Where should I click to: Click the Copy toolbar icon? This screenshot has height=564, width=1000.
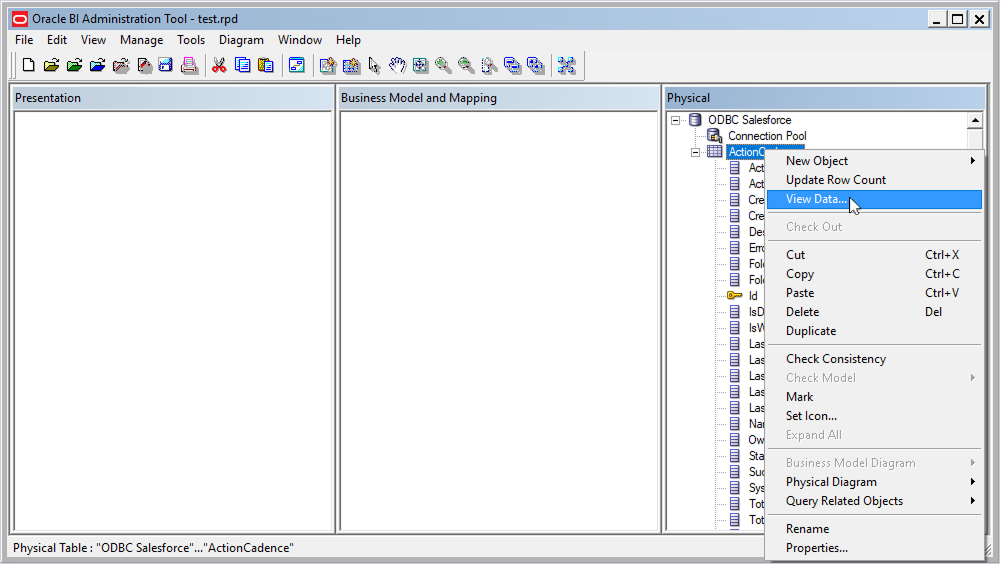click(x=242, y=65)
